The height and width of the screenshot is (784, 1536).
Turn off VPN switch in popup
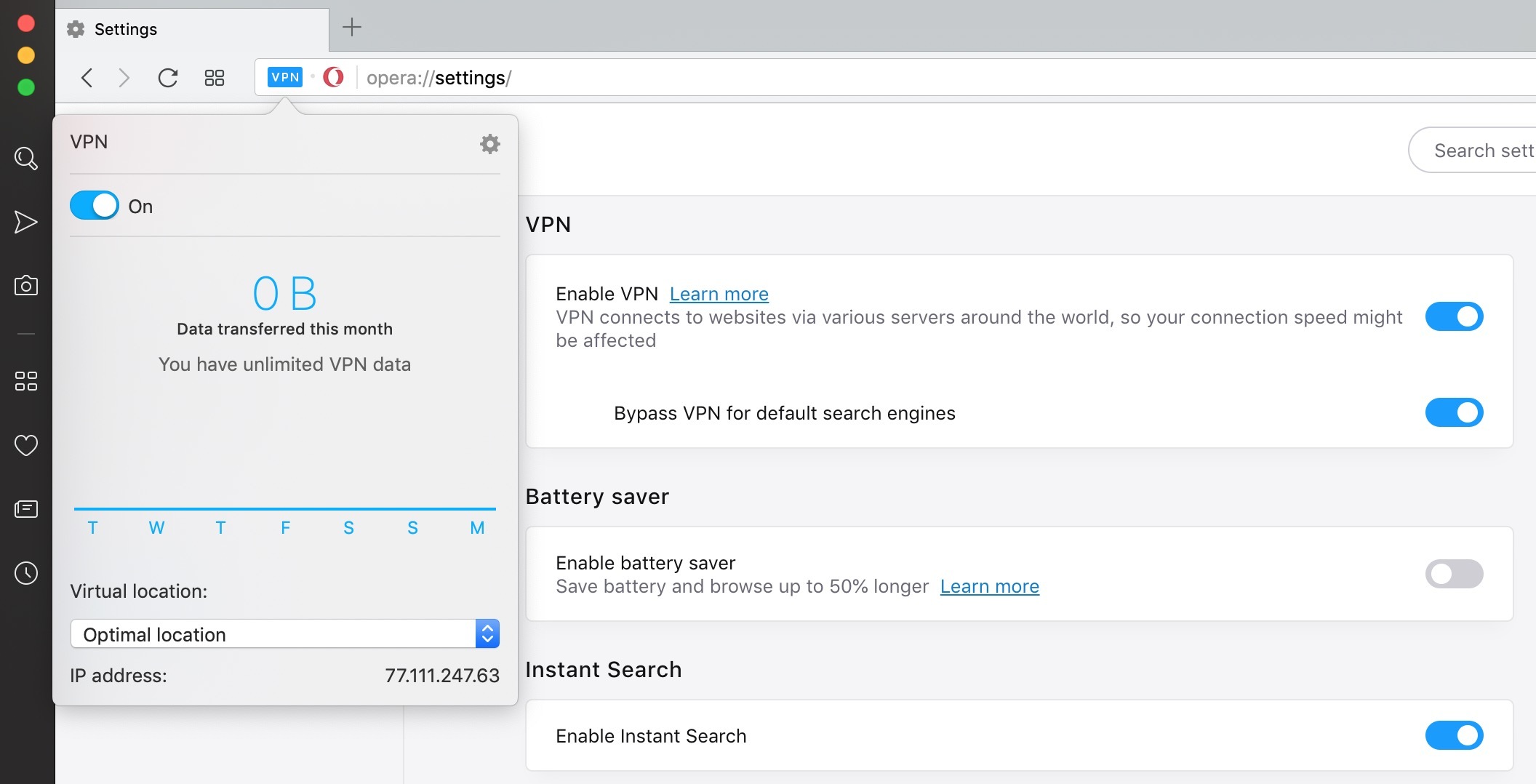point(95,206)
